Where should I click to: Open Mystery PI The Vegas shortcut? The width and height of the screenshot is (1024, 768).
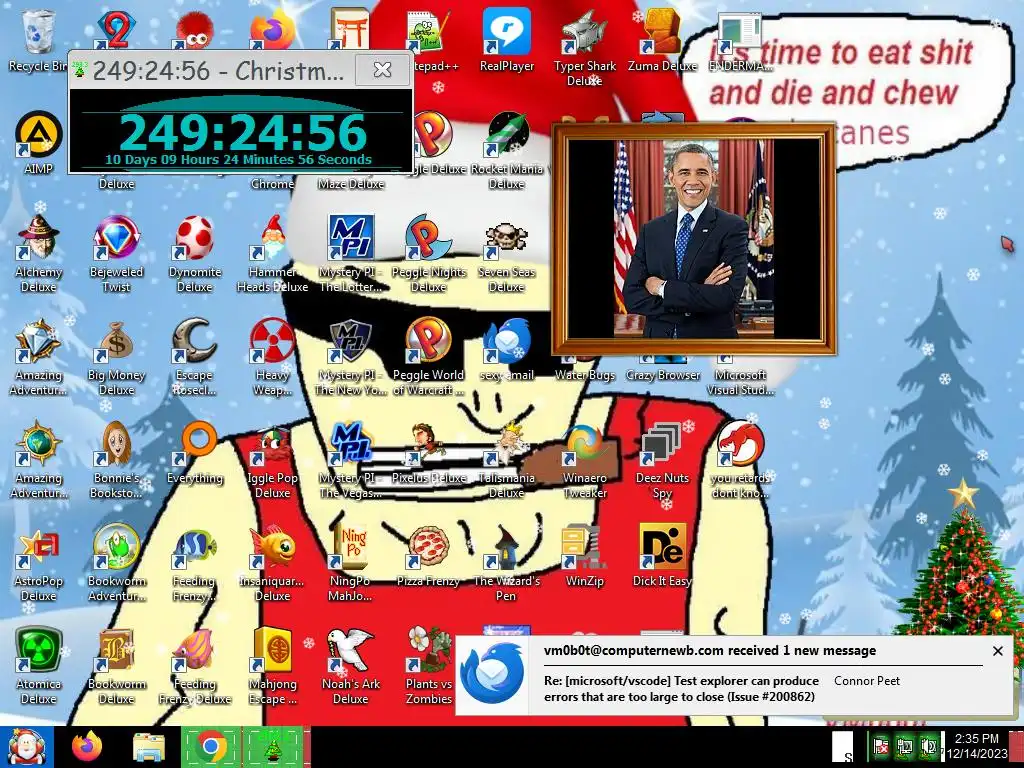[x=351, y=460]
